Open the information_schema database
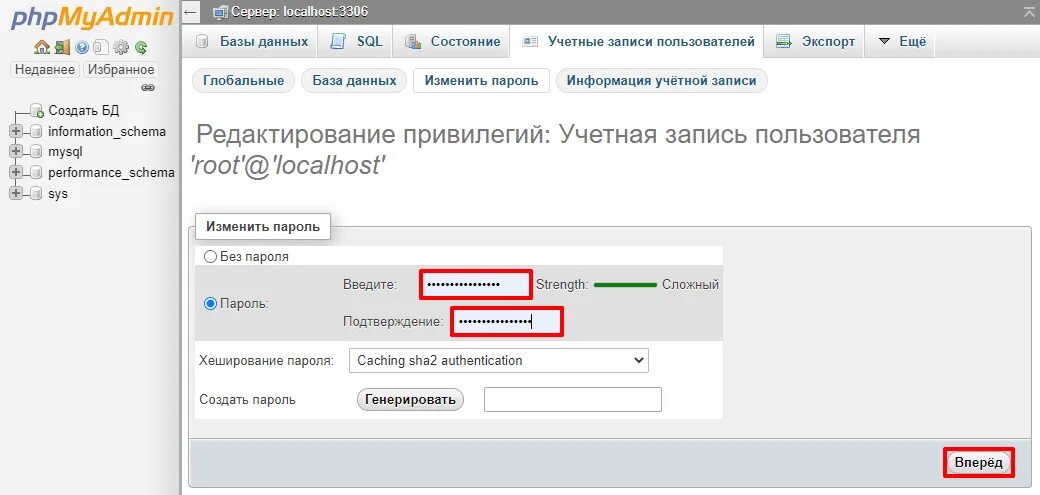1040x495 pixels. [107, 131]
